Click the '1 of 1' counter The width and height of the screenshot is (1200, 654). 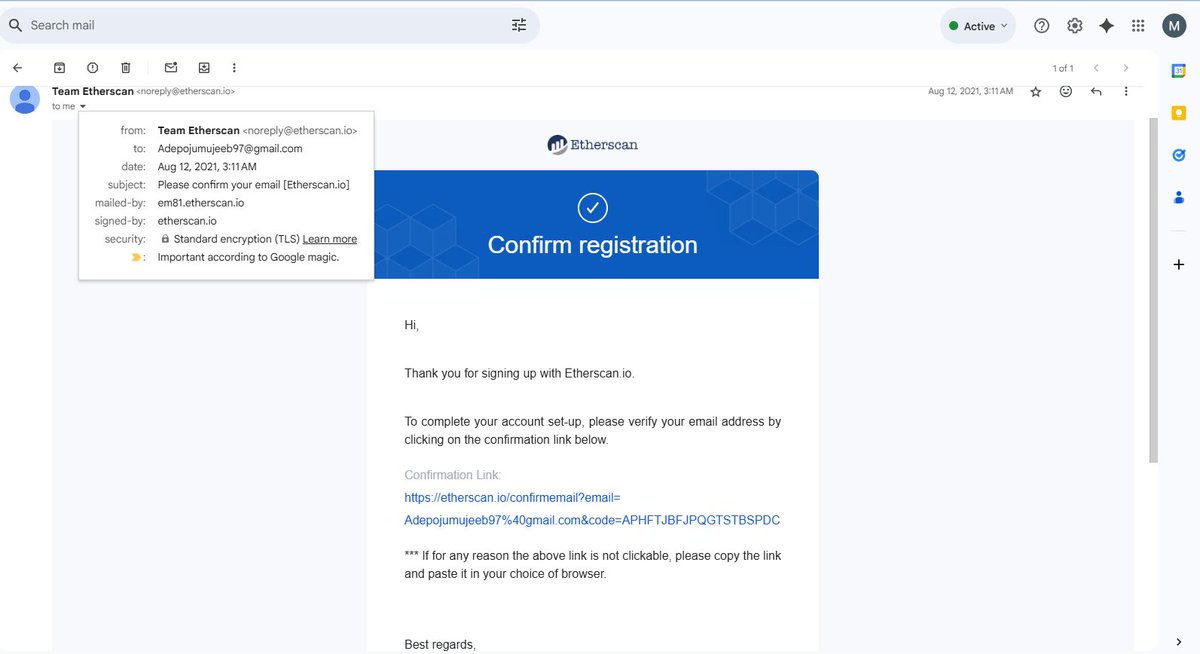pyautogui.click(x=1063, y=68)
